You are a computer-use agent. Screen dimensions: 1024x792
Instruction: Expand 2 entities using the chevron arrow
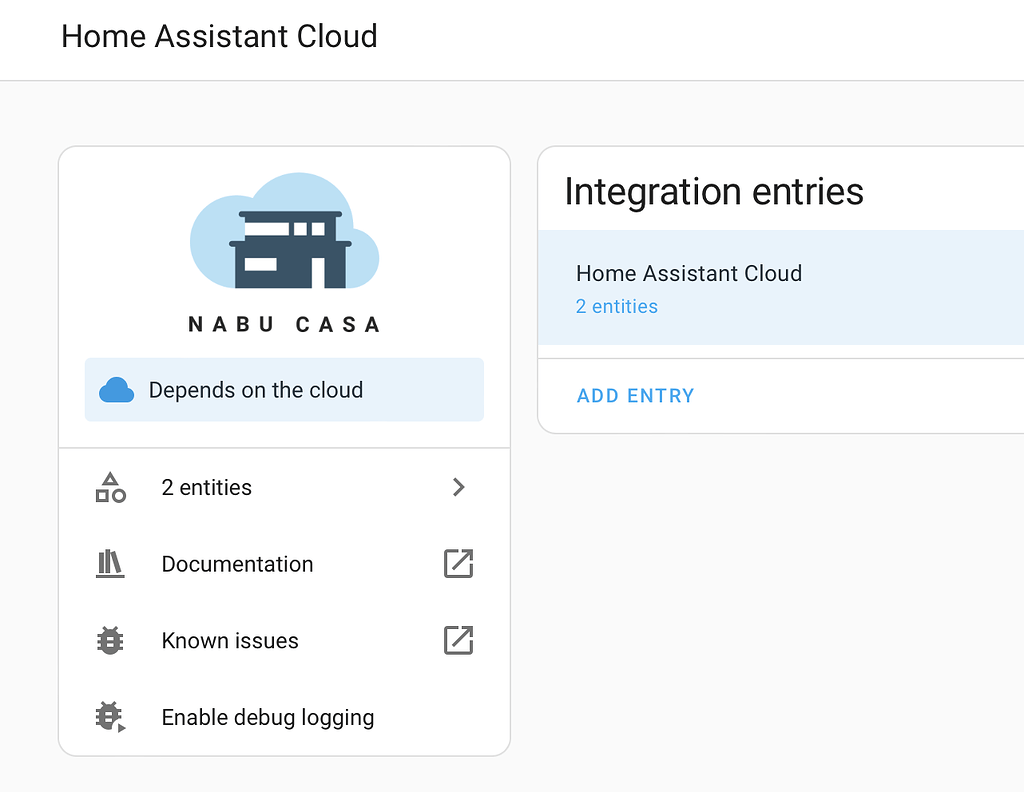point(459,487)
